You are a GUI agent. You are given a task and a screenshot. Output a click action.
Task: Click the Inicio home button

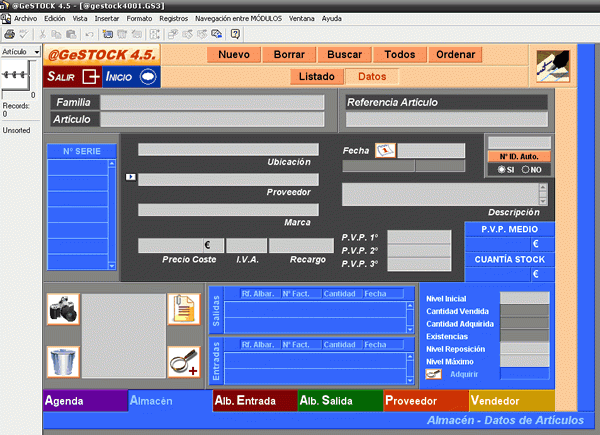tap(131, 77)
